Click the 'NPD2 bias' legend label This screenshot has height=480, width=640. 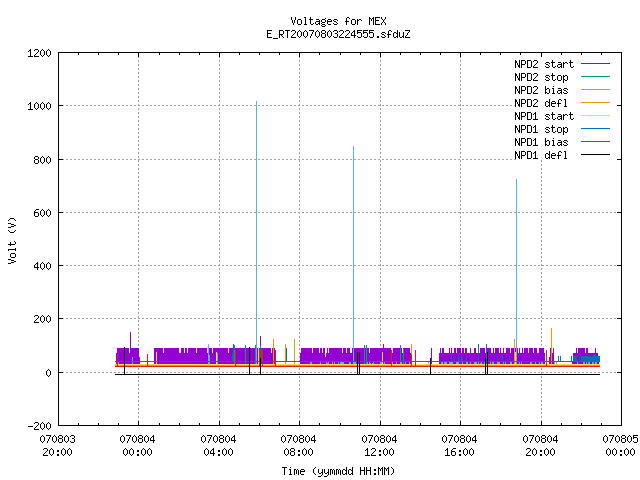[x=541, y=90]
